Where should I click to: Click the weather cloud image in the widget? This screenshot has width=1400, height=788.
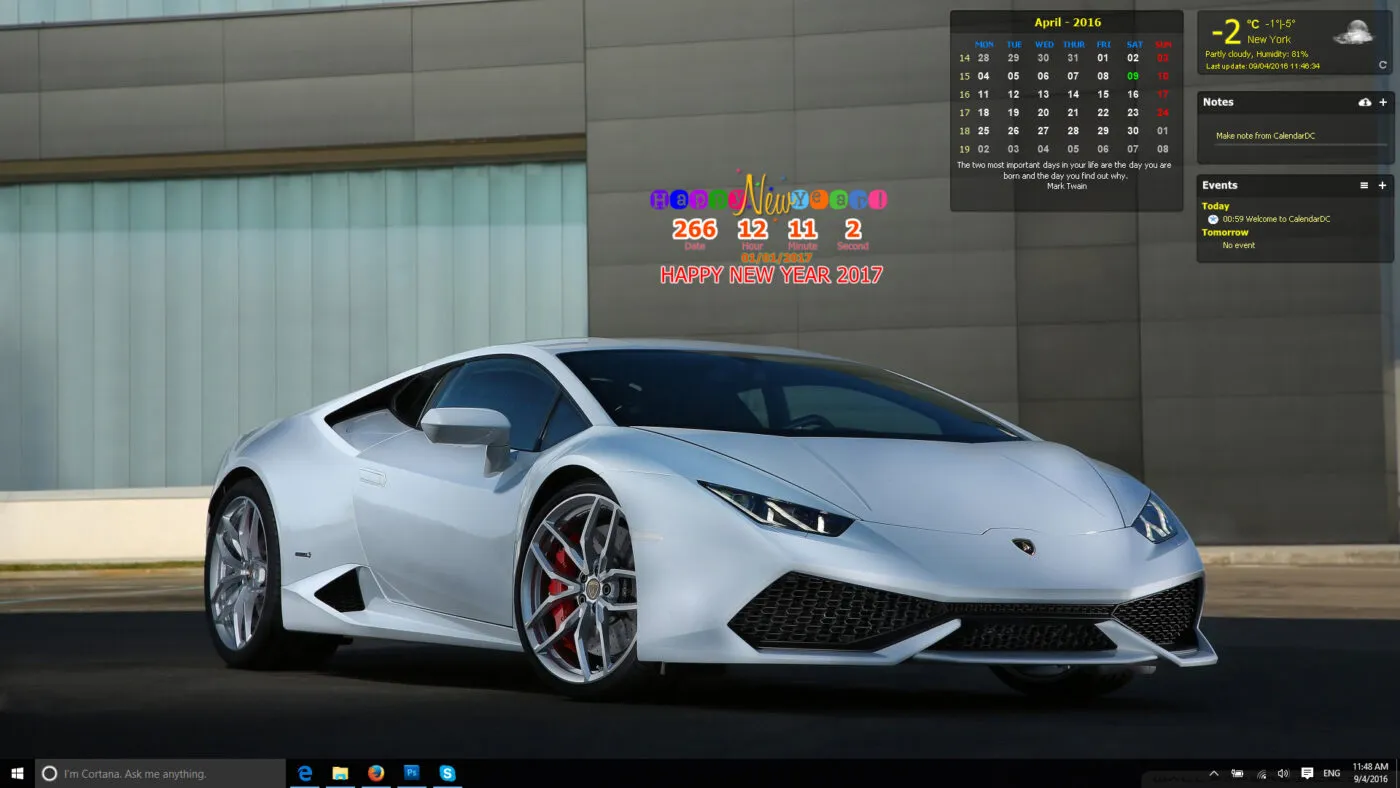tap(1355, 33)
